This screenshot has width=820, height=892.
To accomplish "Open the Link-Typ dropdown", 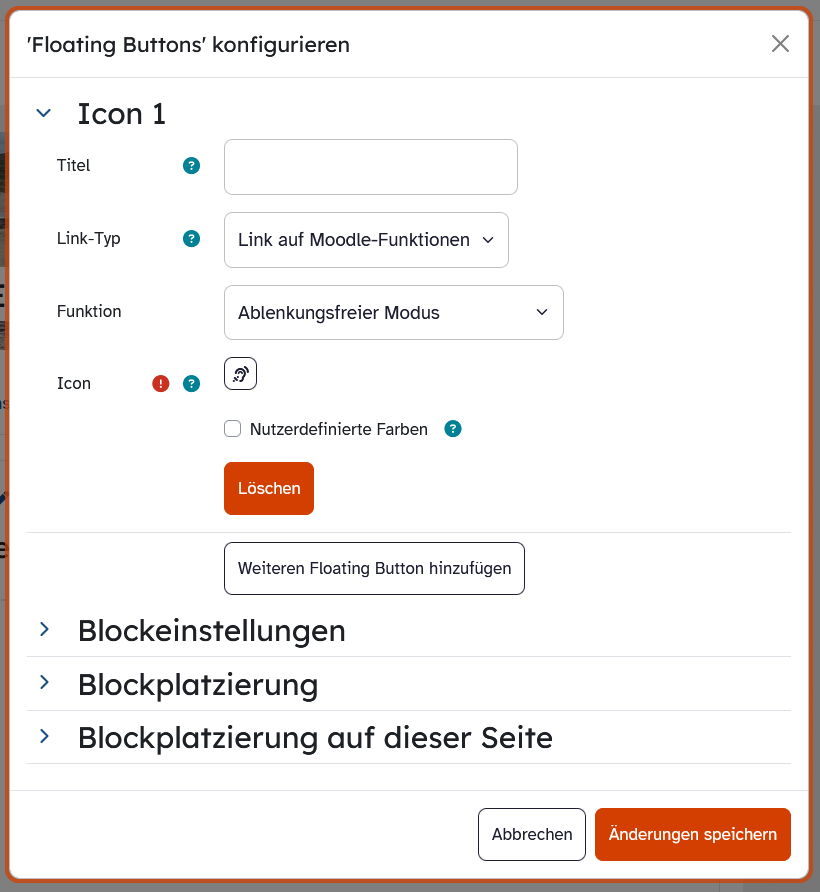I will pos(366,240).
